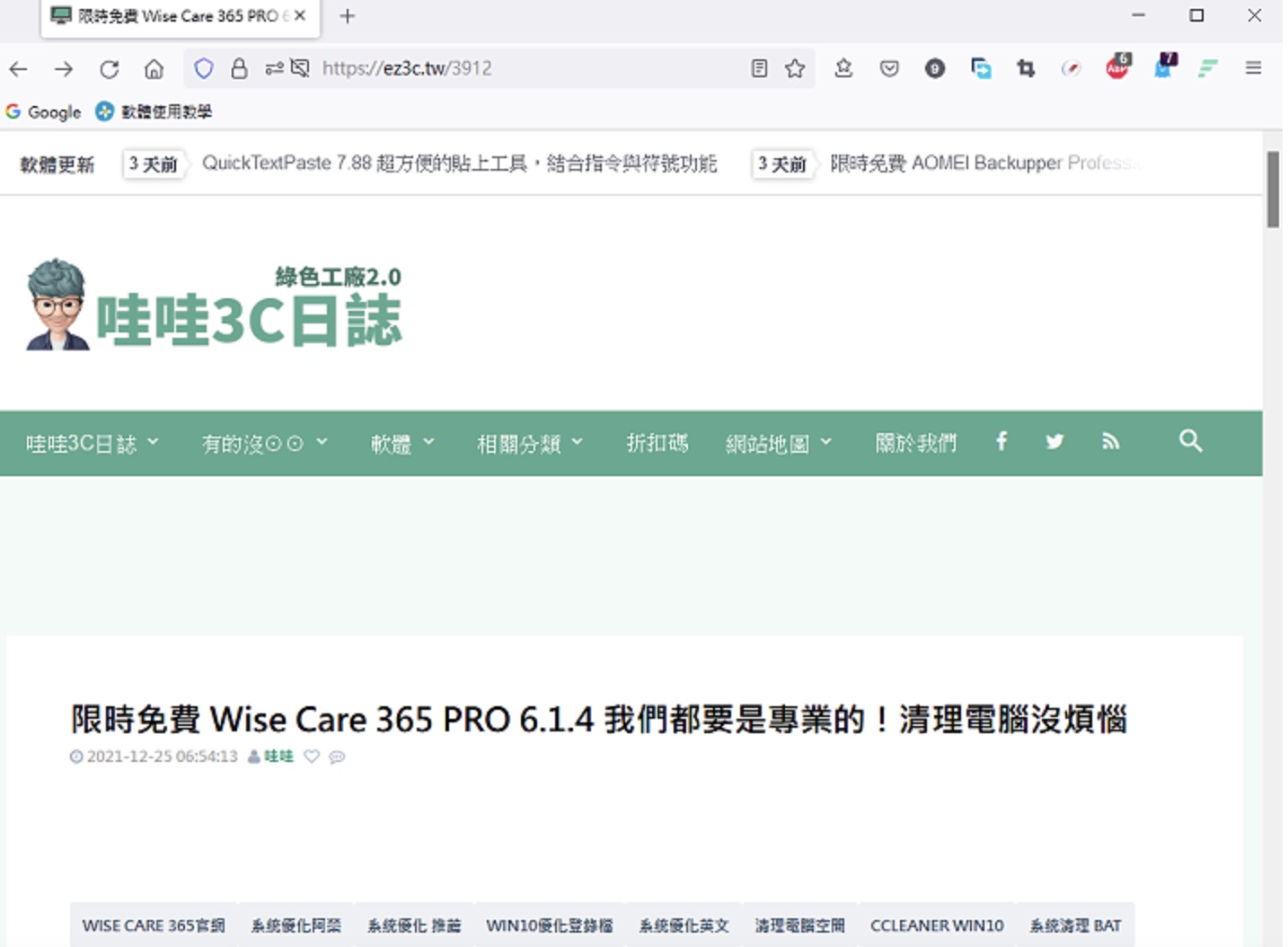The width and height of the screenshot is (1288, 947).
Task: Click the 軟體更新 ticker label
Action: tap(57, 164)
